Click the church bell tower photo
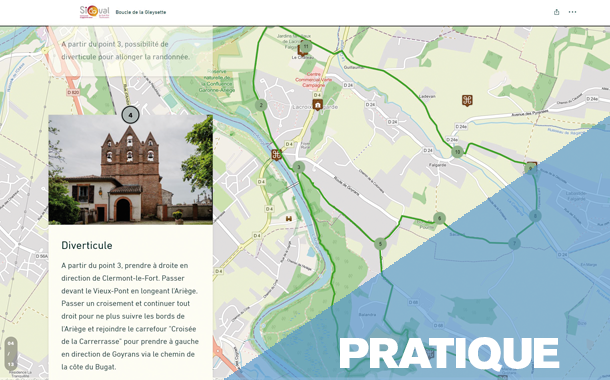The width and height of the screenshot is (610, 380). coord(131,170)
